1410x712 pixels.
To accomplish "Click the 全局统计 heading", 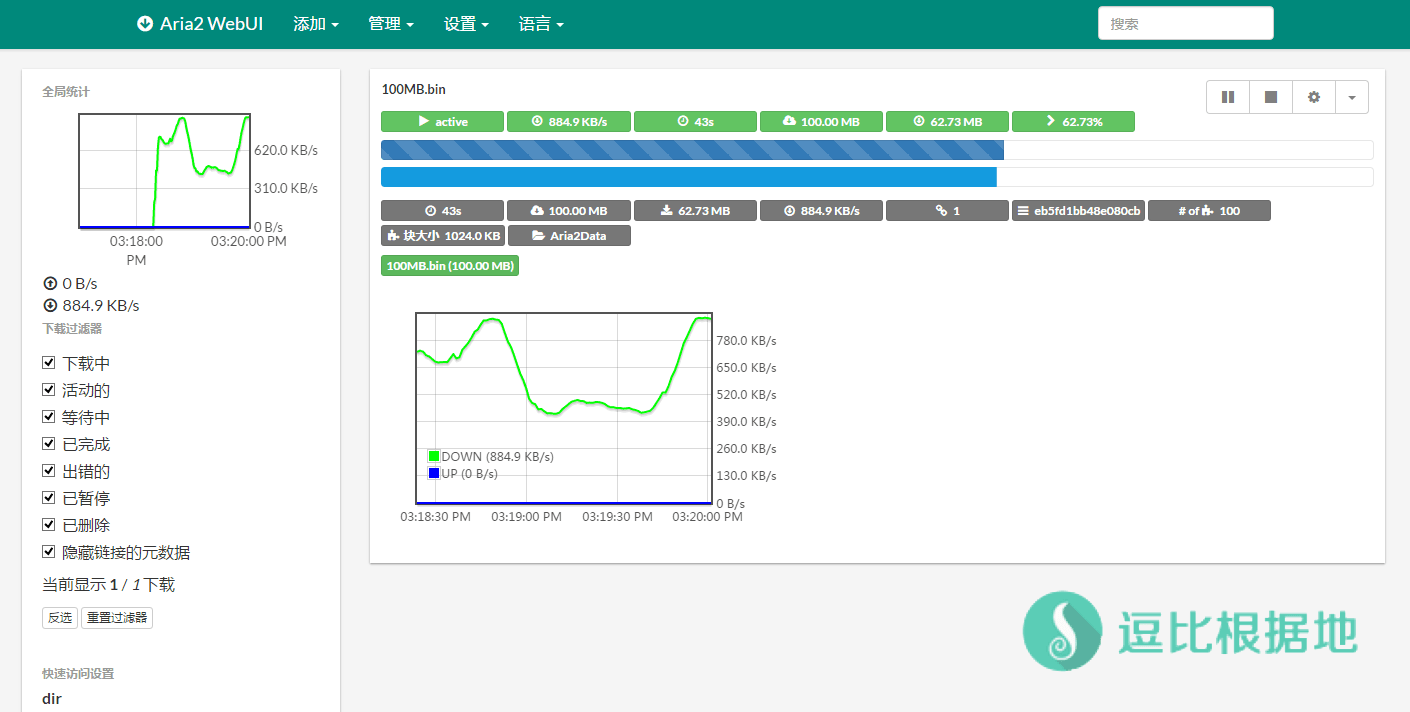I will (66, 92).
